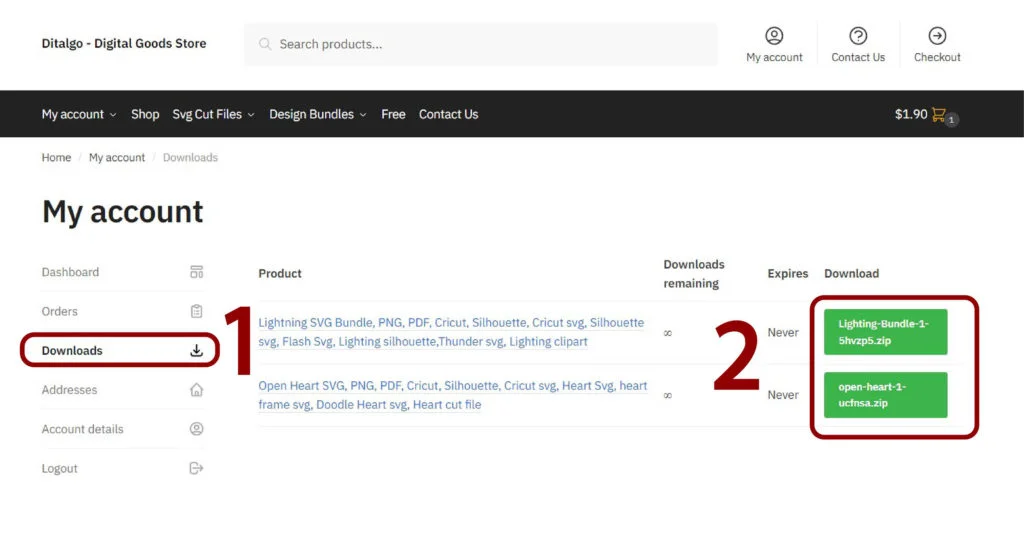Click the Logout exit icon
This screenshot has width=1024, height=544.
(196, 468)
